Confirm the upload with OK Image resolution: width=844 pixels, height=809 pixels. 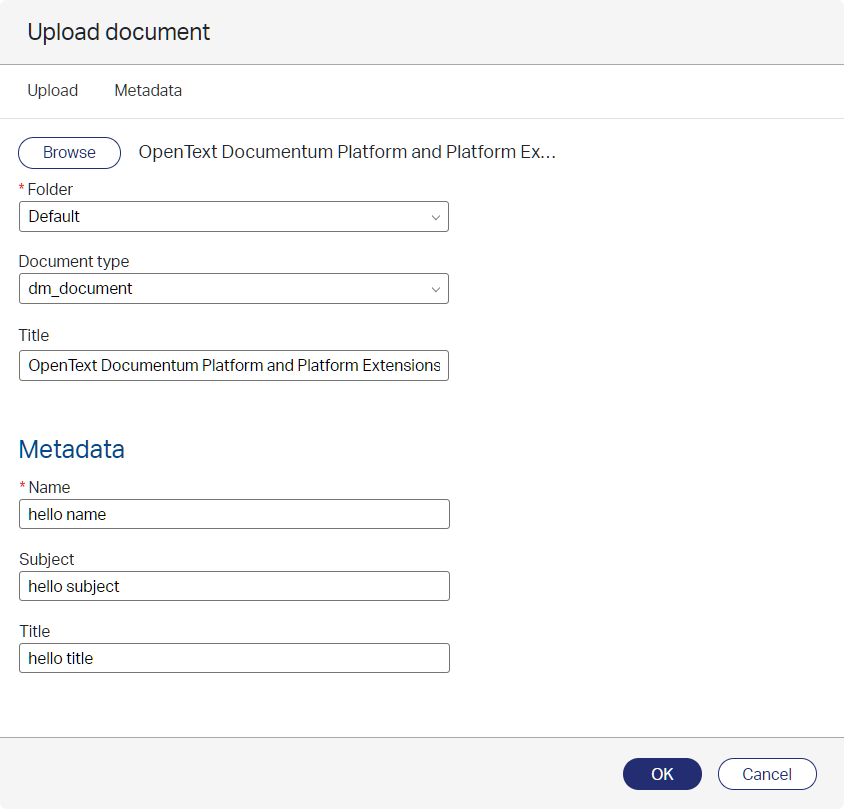[x=662, y=774]
